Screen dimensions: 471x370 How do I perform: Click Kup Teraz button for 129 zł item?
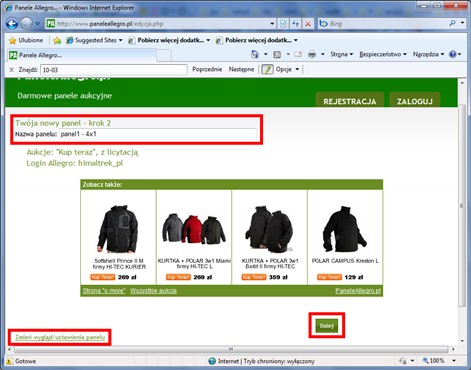329,277
